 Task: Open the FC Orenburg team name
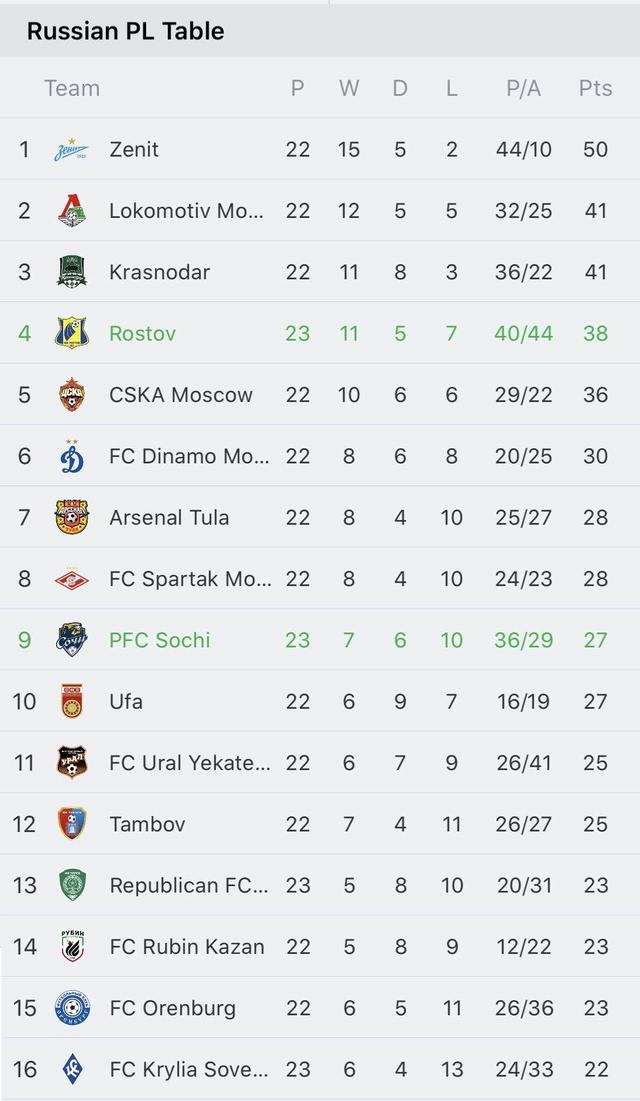172,1008
